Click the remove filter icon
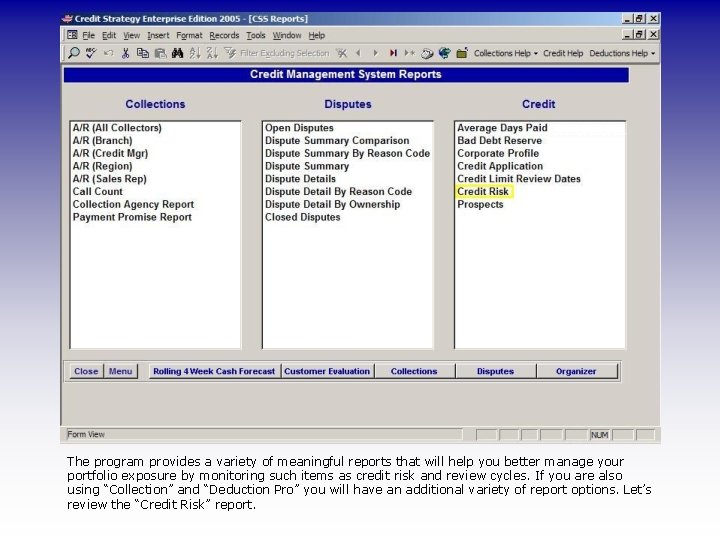This screenshot has width=720, height=540. [x=341, y=53]
